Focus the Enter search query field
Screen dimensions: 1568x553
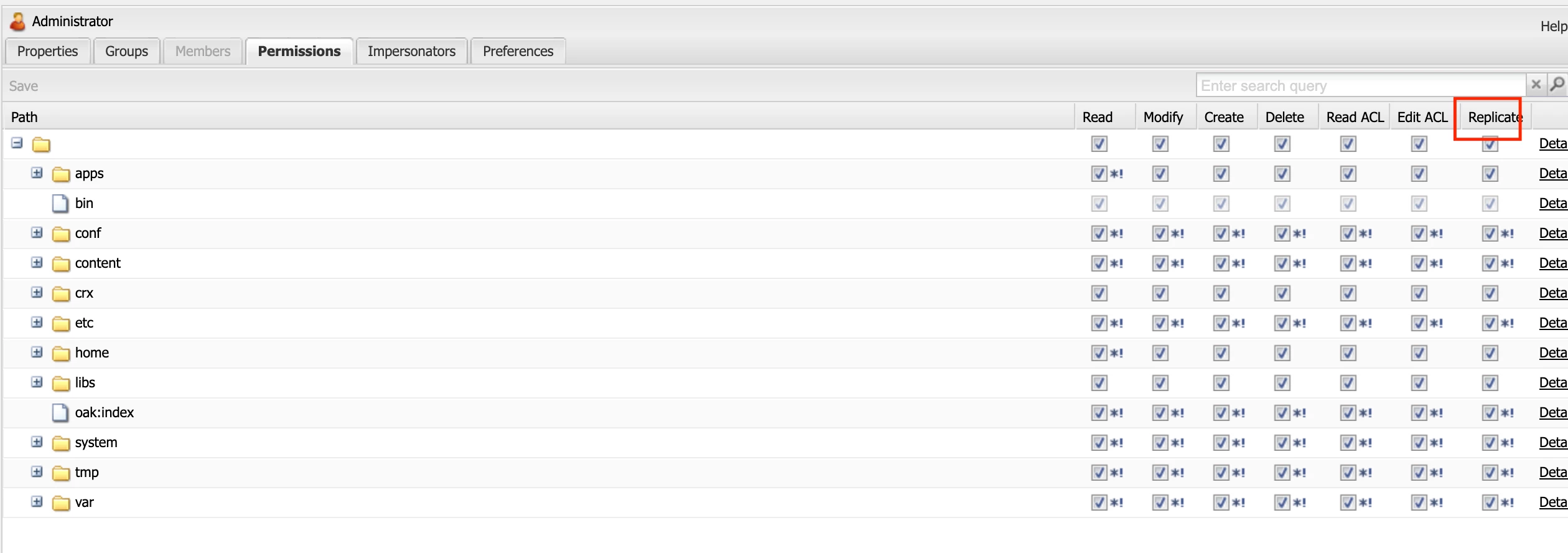(x=1360, y=85)
